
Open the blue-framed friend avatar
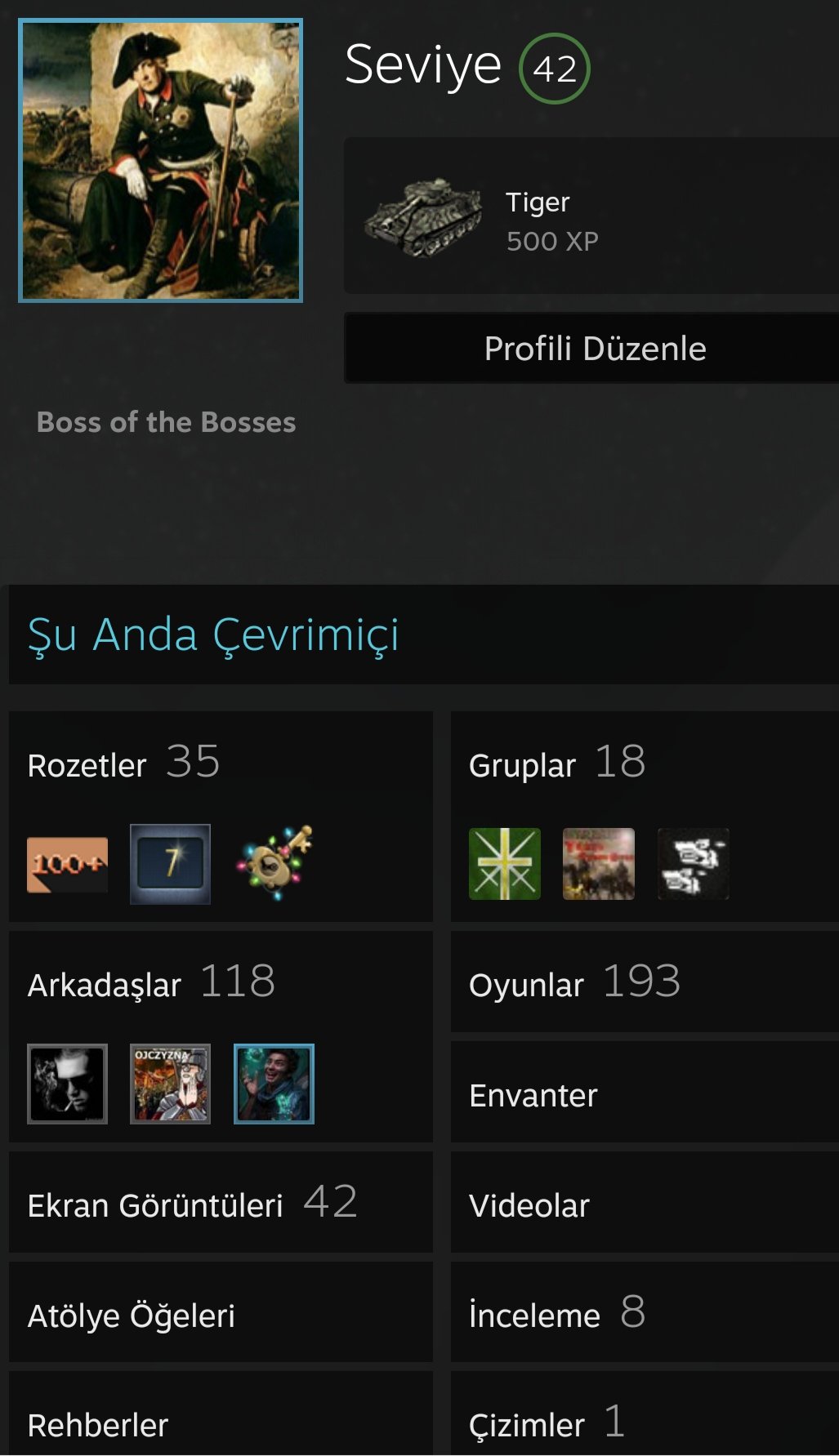point(274,1084)
